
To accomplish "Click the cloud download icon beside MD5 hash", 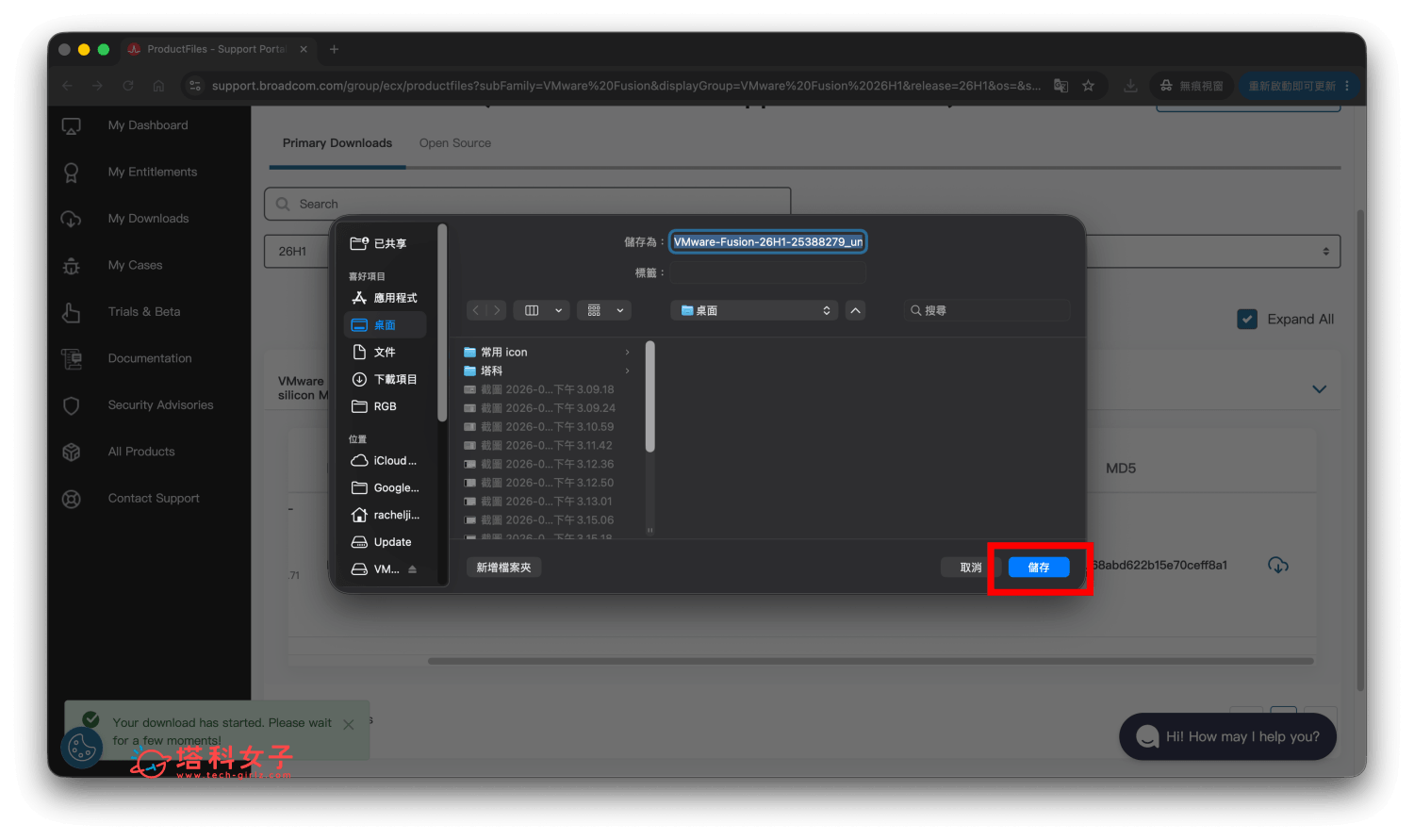I will [1278, 565].
